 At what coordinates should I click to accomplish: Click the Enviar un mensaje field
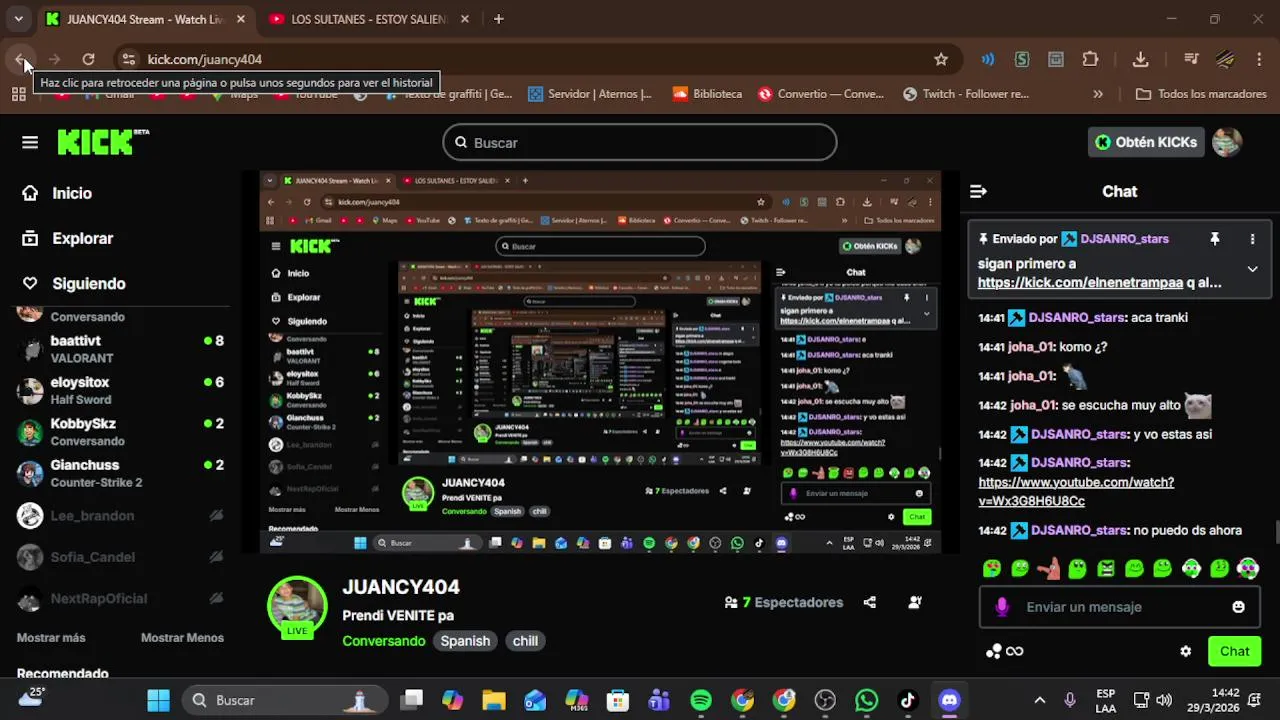[x=1119, y=607]
